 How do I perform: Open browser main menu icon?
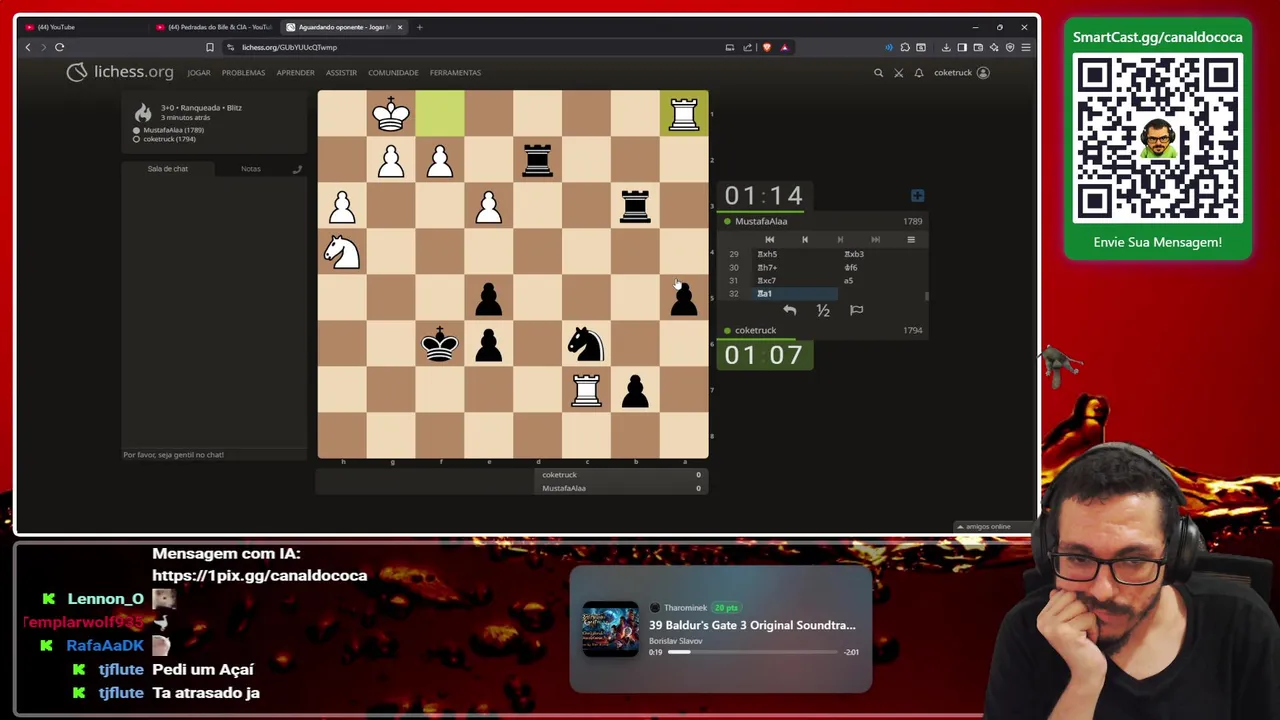tap(1025, 47)
